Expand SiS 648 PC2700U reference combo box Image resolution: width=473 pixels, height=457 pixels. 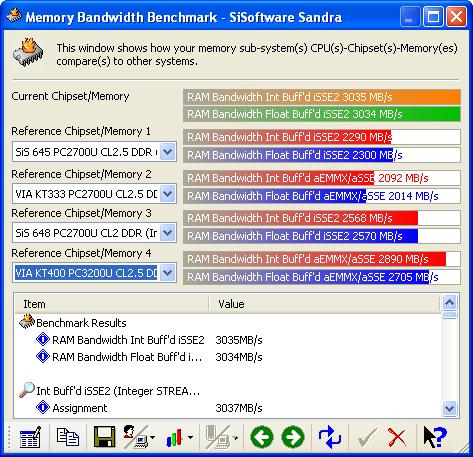click(167, 233)
